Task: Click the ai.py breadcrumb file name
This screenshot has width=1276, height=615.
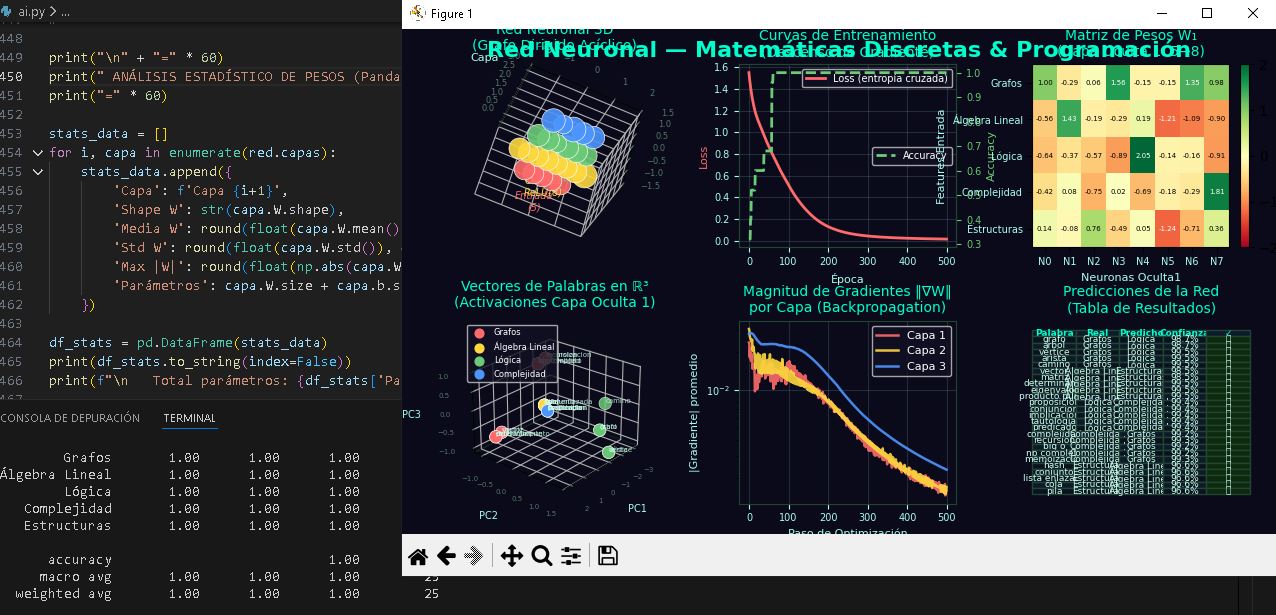Action: point(32,12)
